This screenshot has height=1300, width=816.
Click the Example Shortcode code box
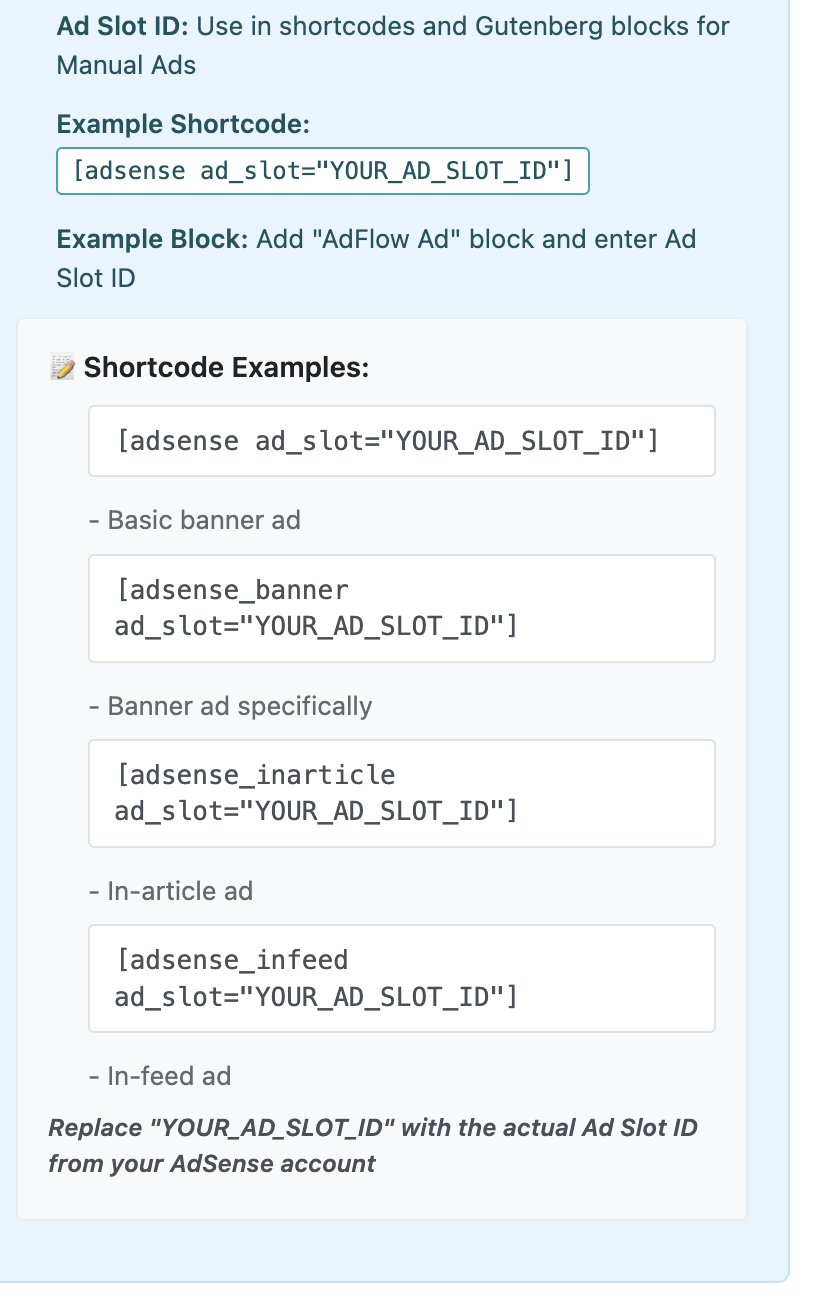(x=323, y=171)
